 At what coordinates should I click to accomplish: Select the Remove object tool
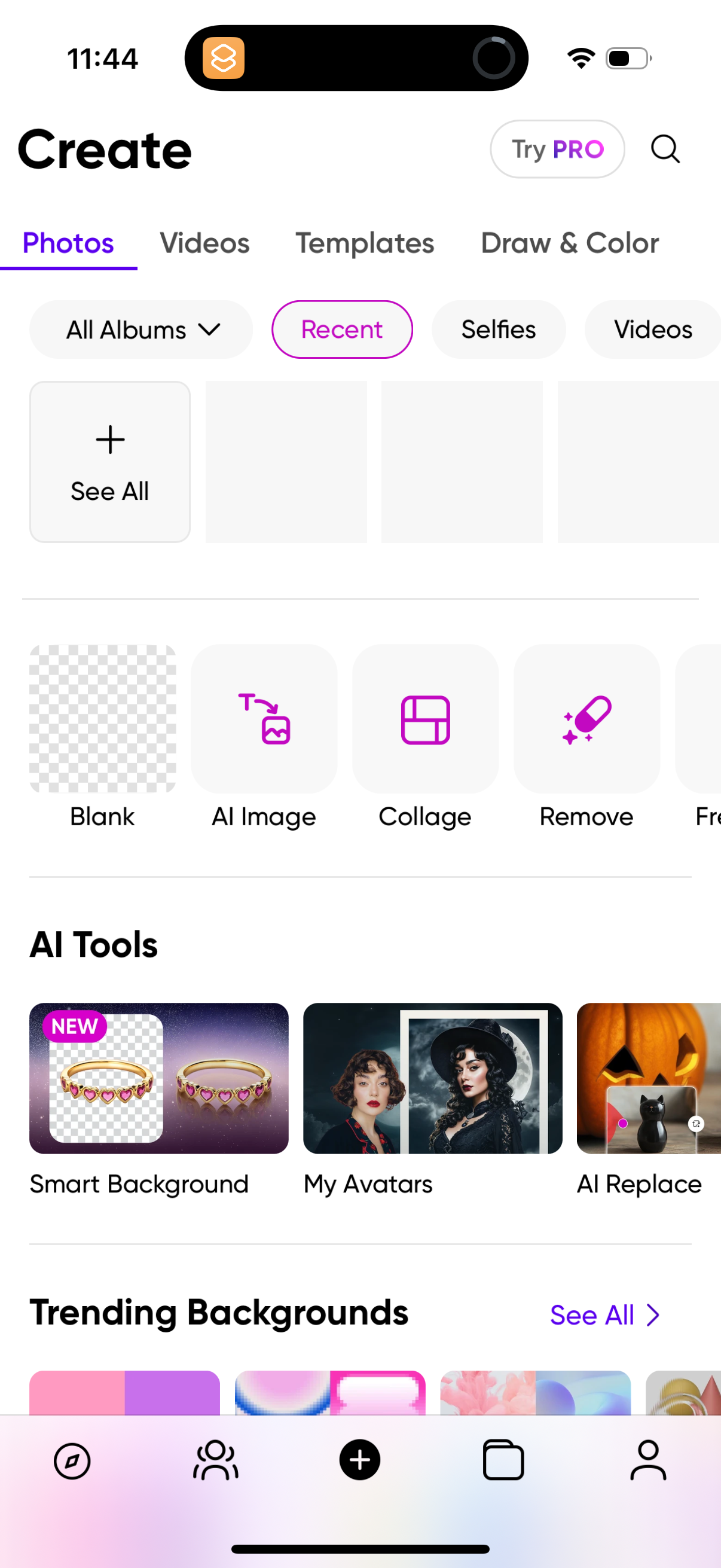[586, 719]
